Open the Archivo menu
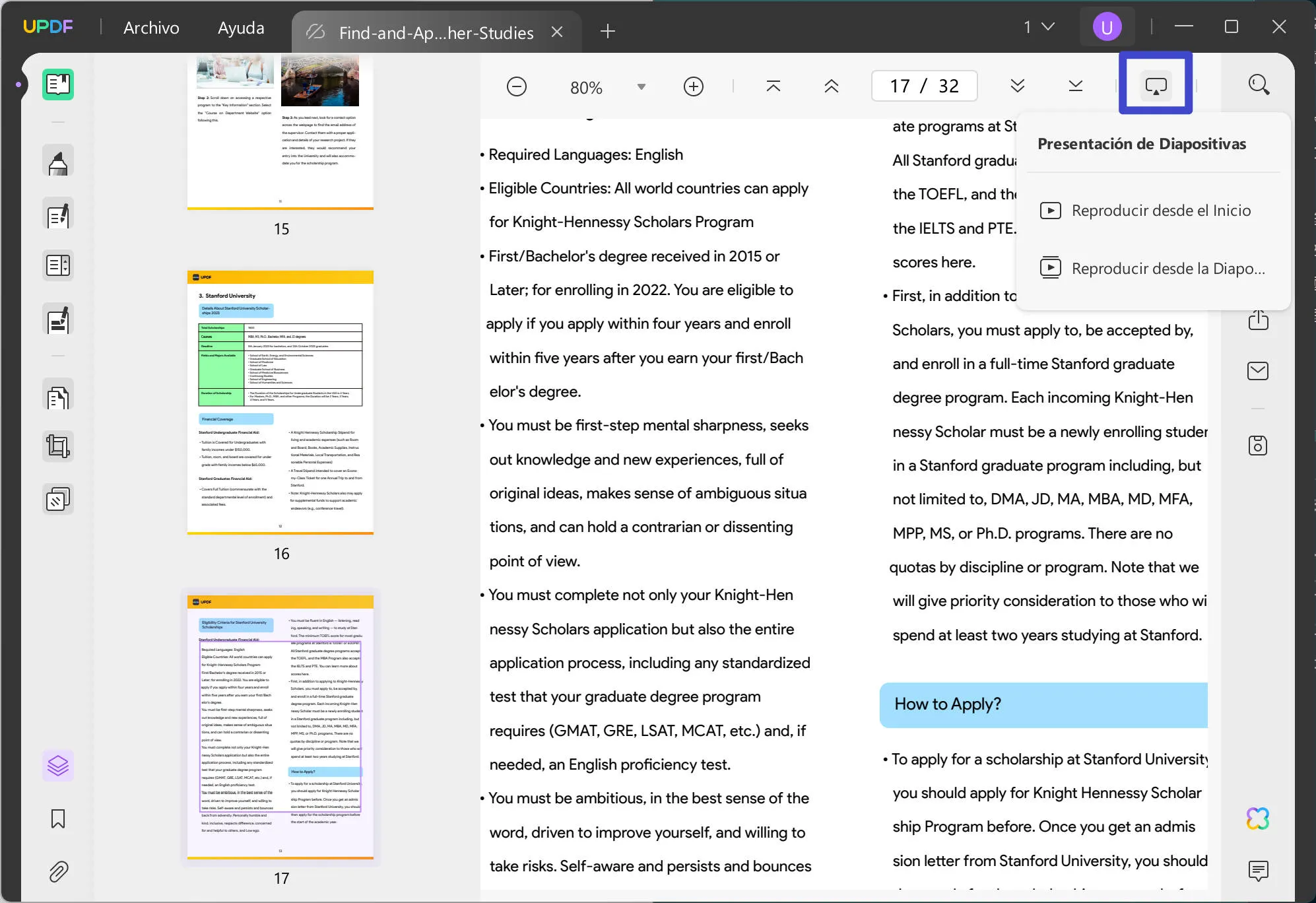Viewport: 1316px width, 903px height. 151,27
